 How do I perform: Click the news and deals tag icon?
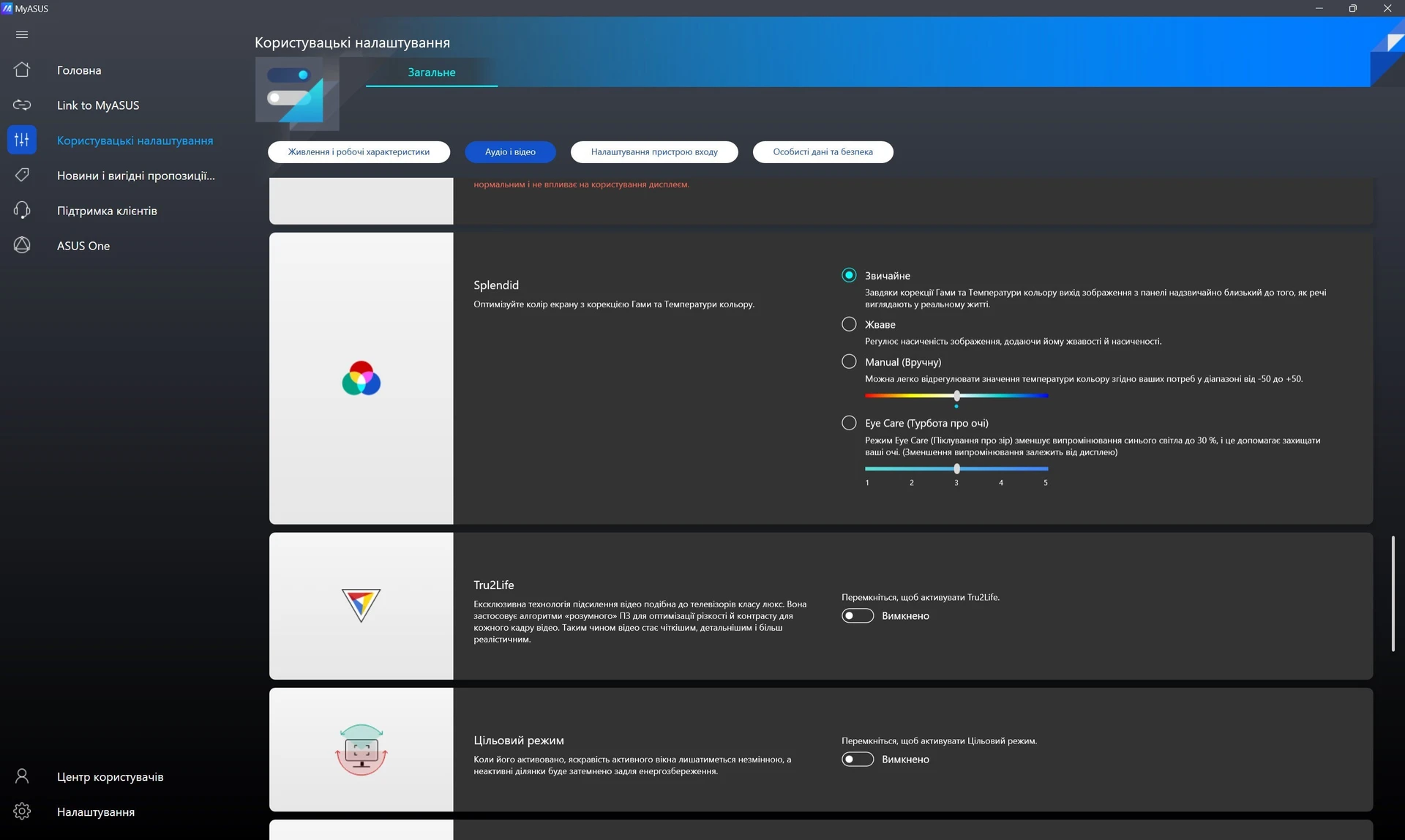point(22,175)
